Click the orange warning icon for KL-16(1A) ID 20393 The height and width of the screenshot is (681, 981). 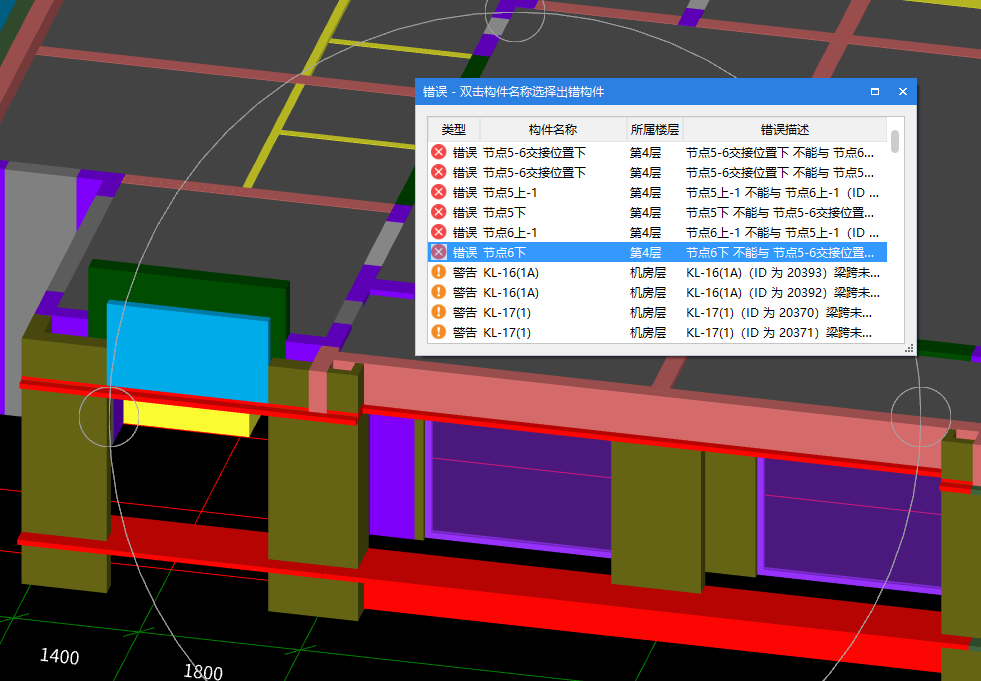[439, 272]
